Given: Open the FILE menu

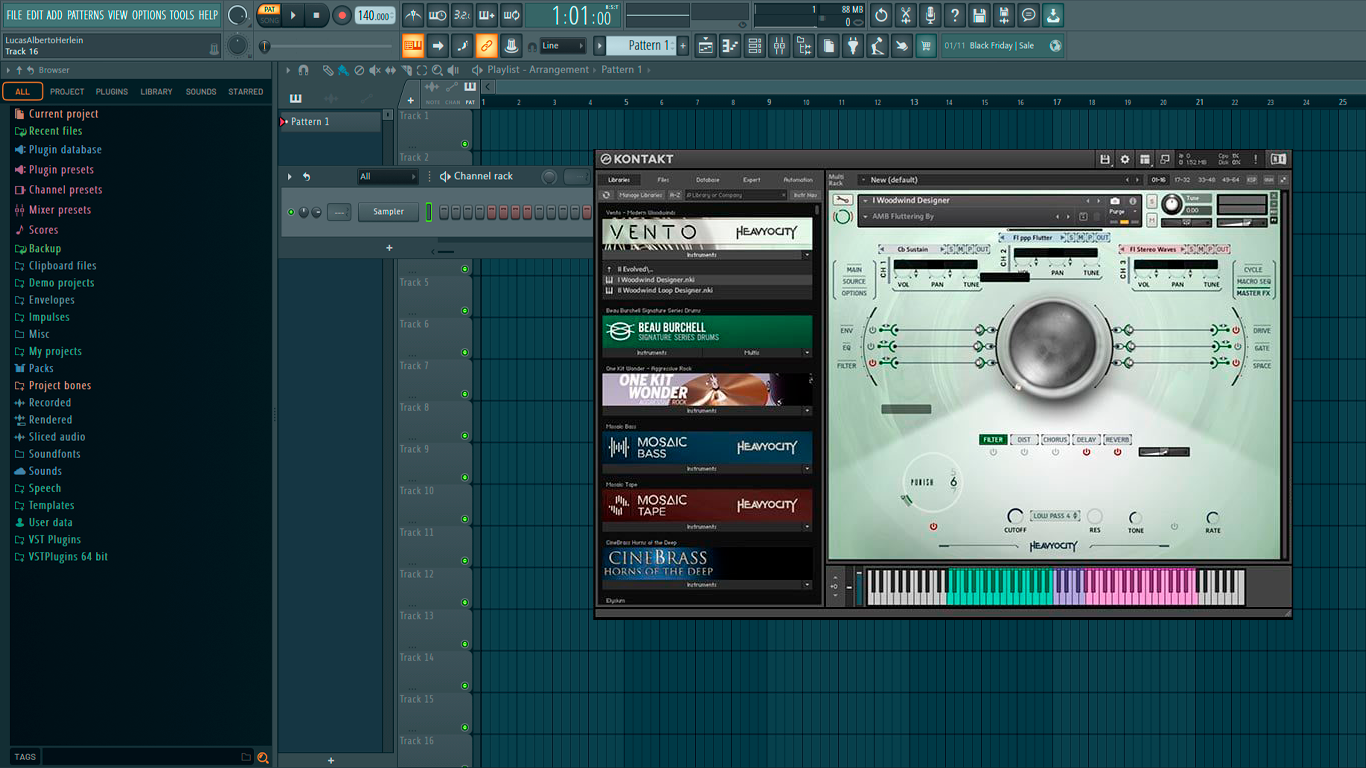Looking at the screenshot, I should (14, 15).
